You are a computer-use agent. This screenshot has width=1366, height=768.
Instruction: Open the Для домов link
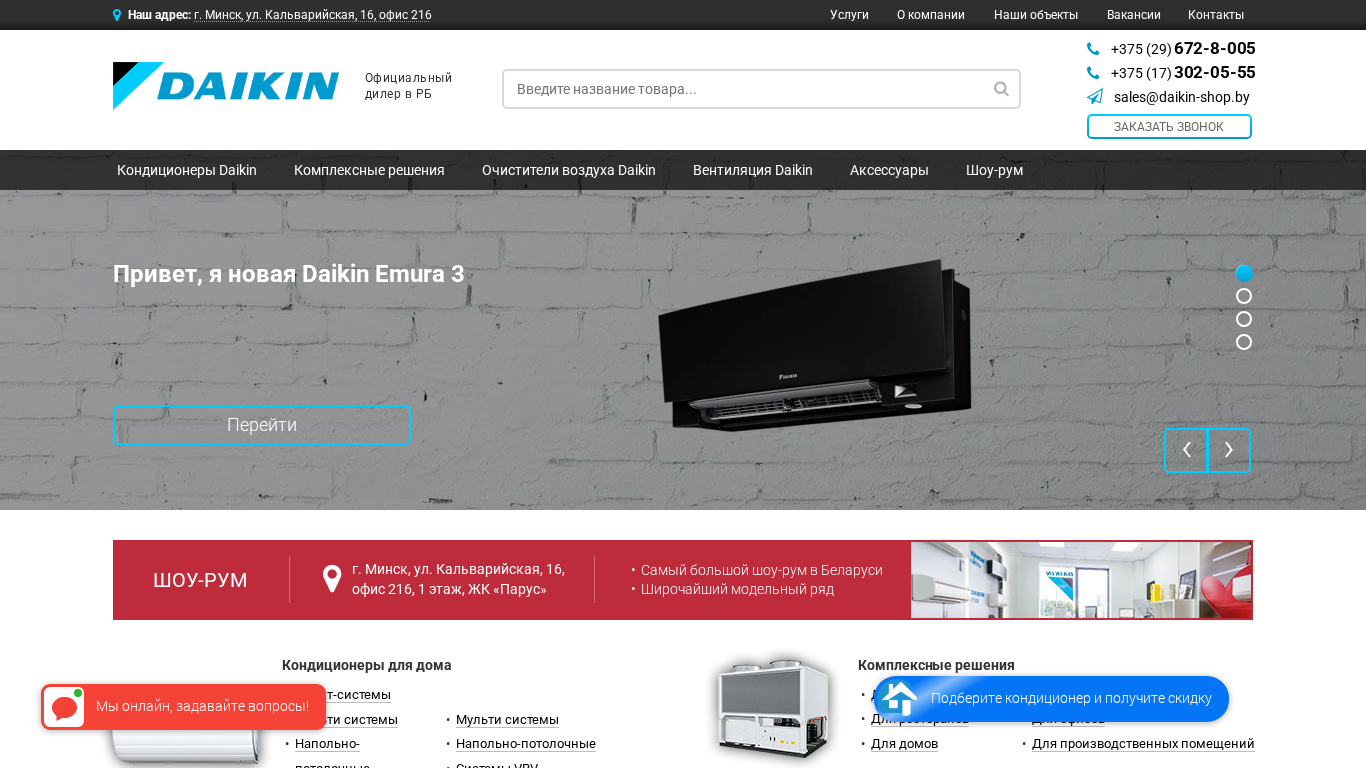click(x=904, y=744)
